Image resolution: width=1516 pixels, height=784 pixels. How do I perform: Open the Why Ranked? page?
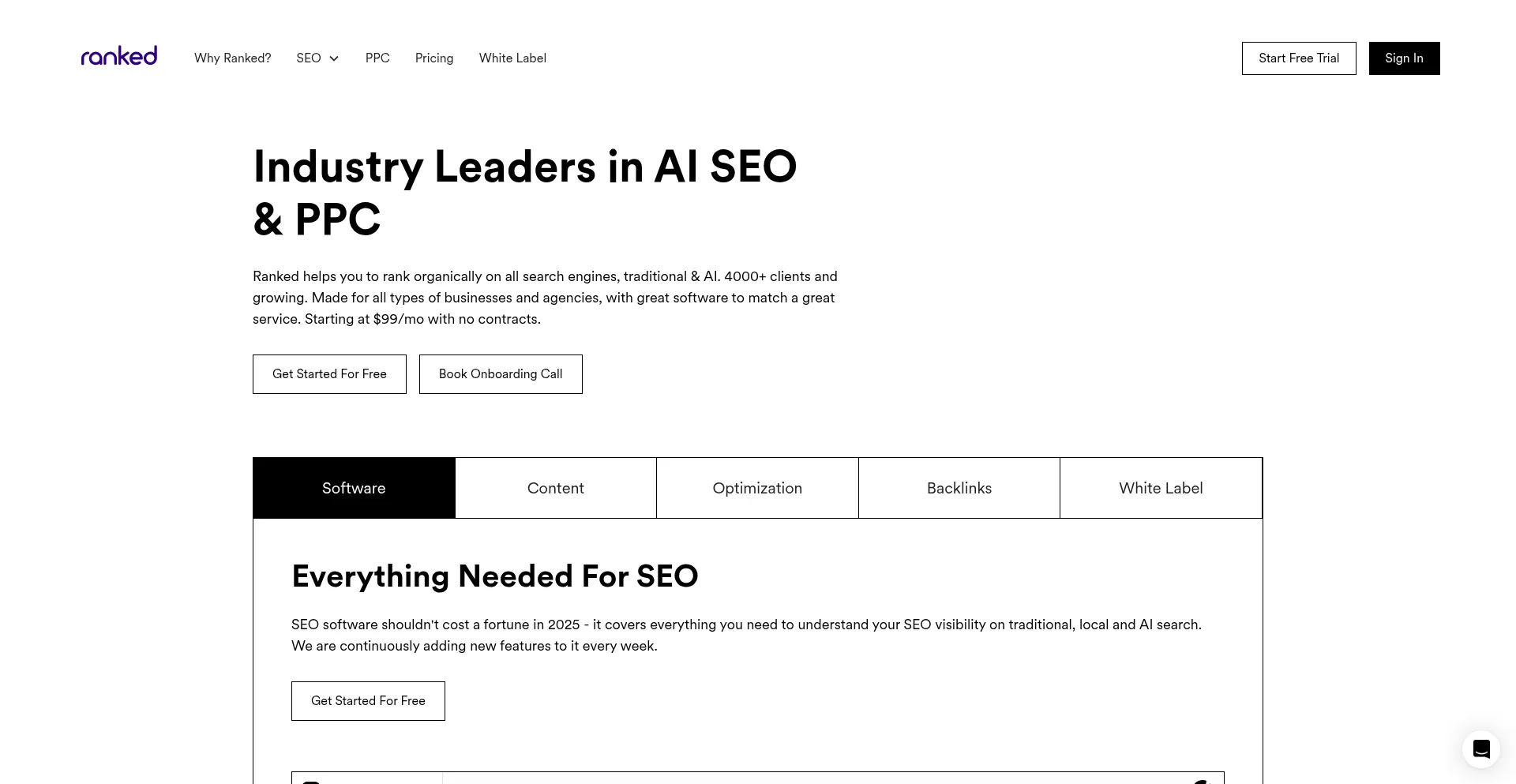tap(232, 58)
